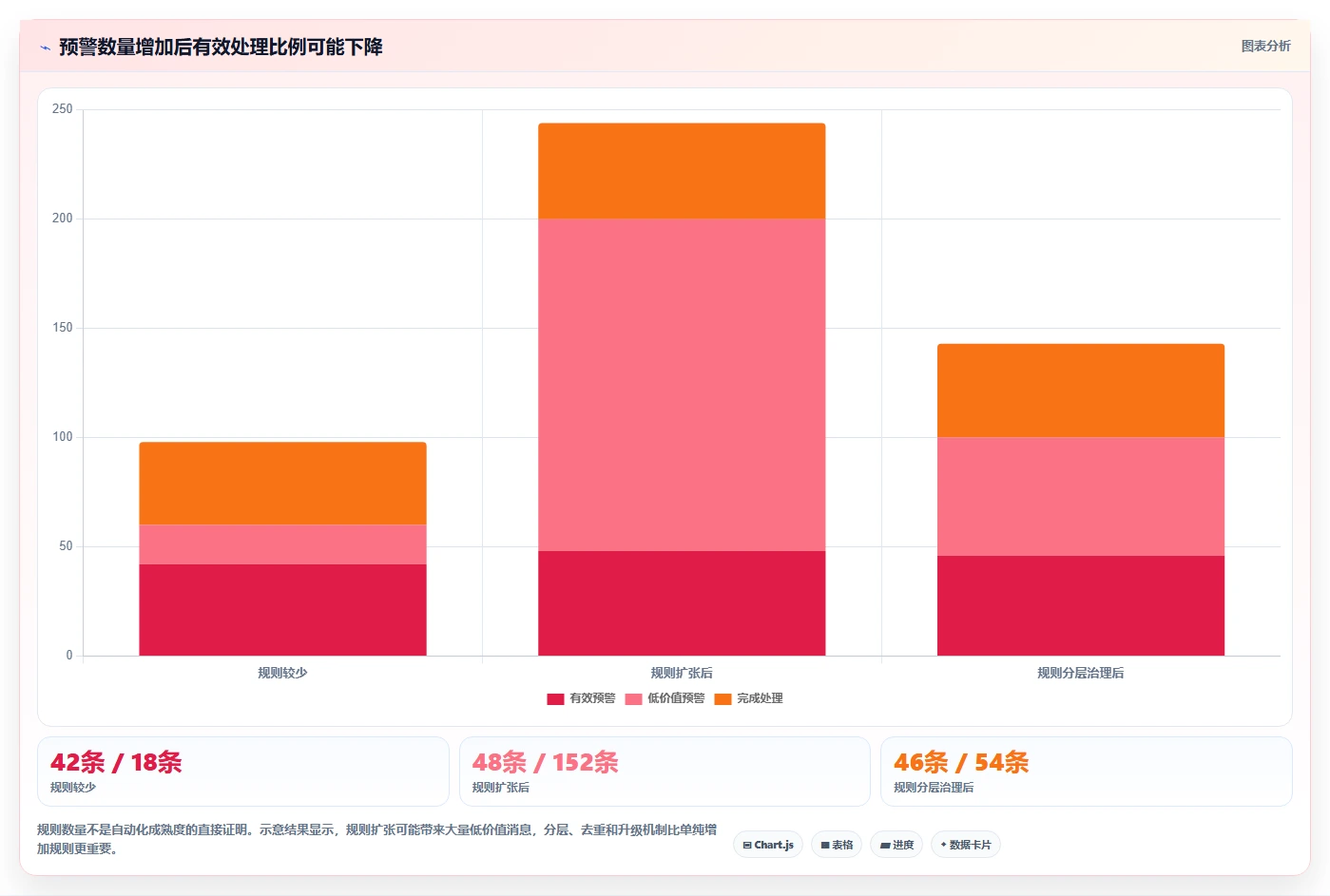The image size is (1330, 896).
Task: Click the 进度 tag chip
Action: pyautogui.click(x=896, y=845)
